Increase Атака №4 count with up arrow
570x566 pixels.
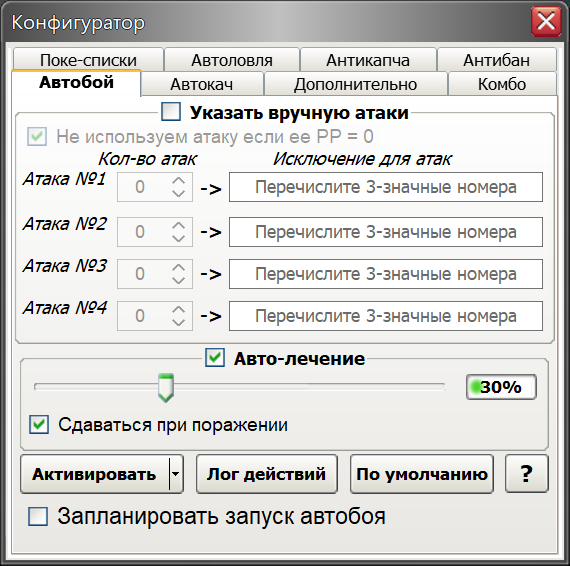click(178, 309)
